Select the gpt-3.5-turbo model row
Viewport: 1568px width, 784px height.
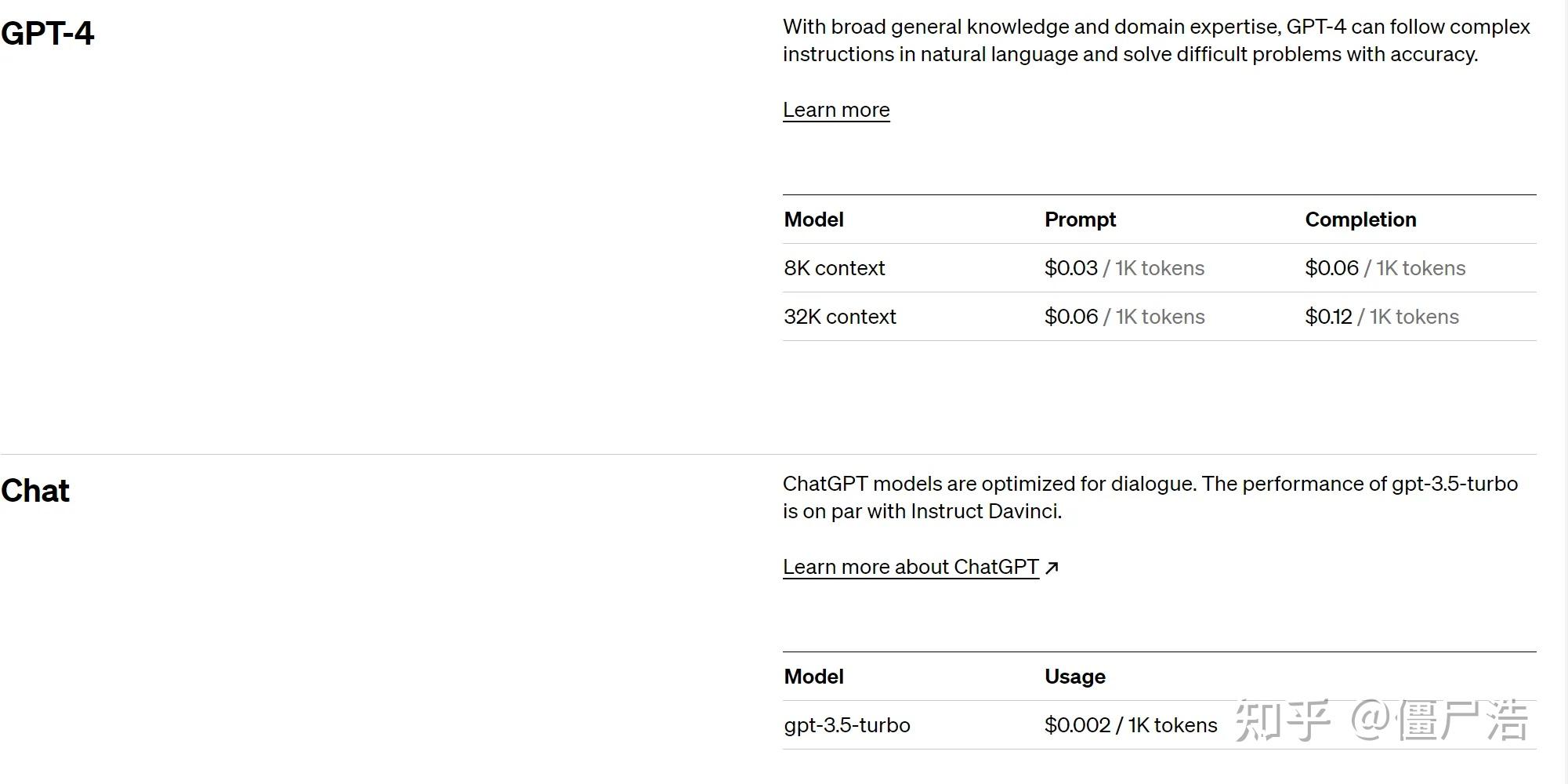[847, 725]
